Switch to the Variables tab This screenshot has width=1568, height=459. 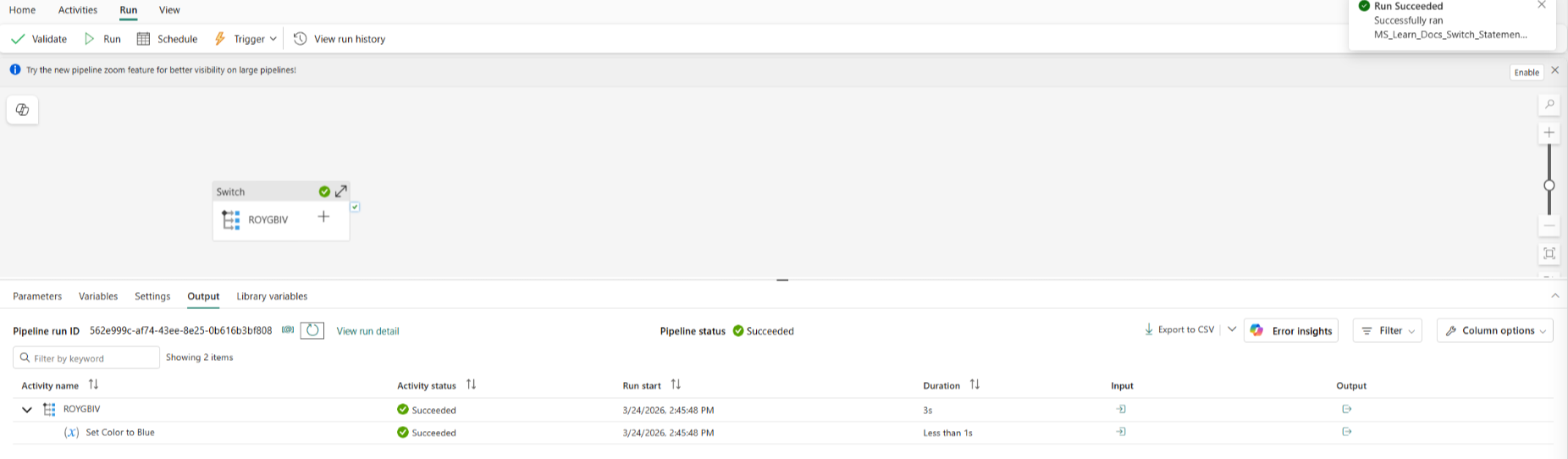click(x=98, y=296)
